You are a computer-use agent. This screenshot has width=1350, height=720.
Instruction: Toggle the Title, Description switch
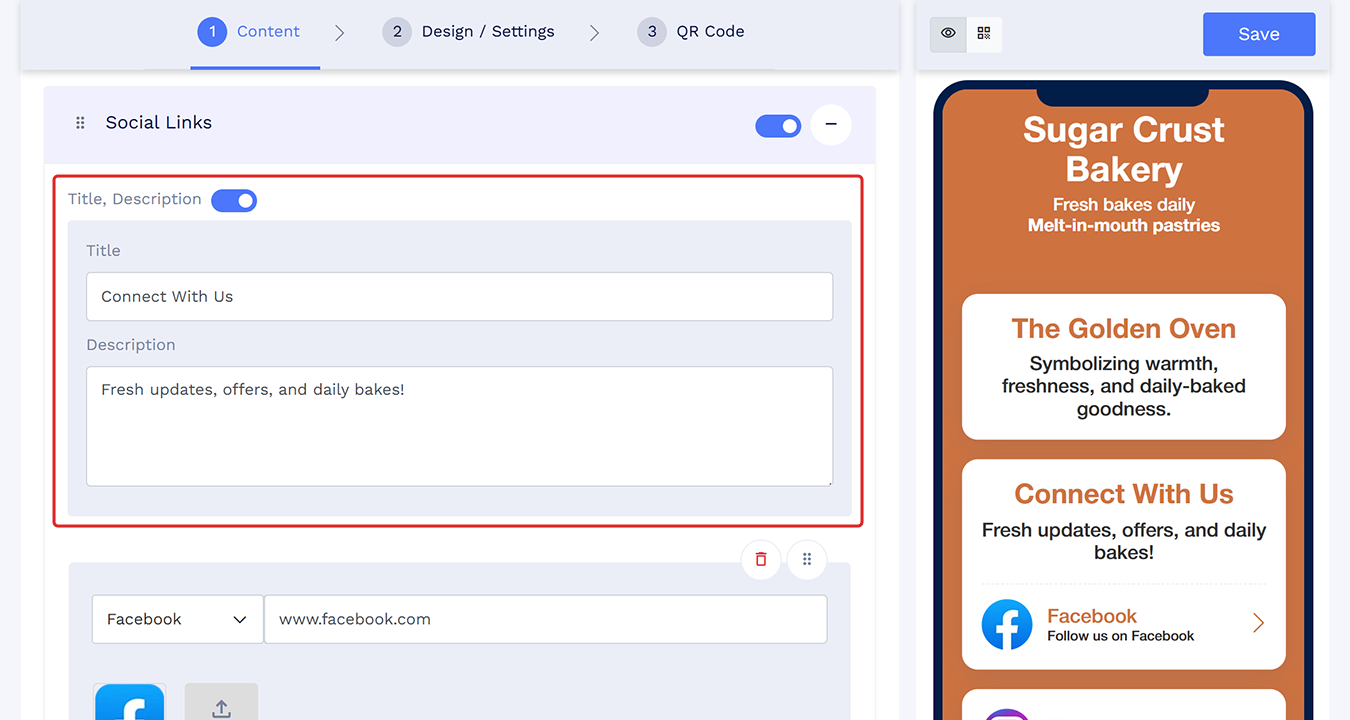234,200
